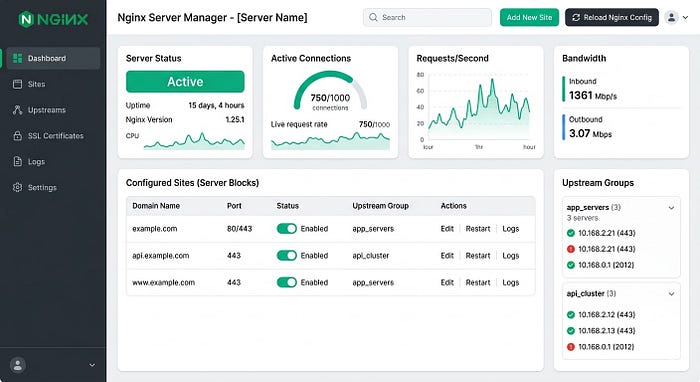Click the Active Connections gauge arc
The image size is (700, 382).
pos(330,90)
